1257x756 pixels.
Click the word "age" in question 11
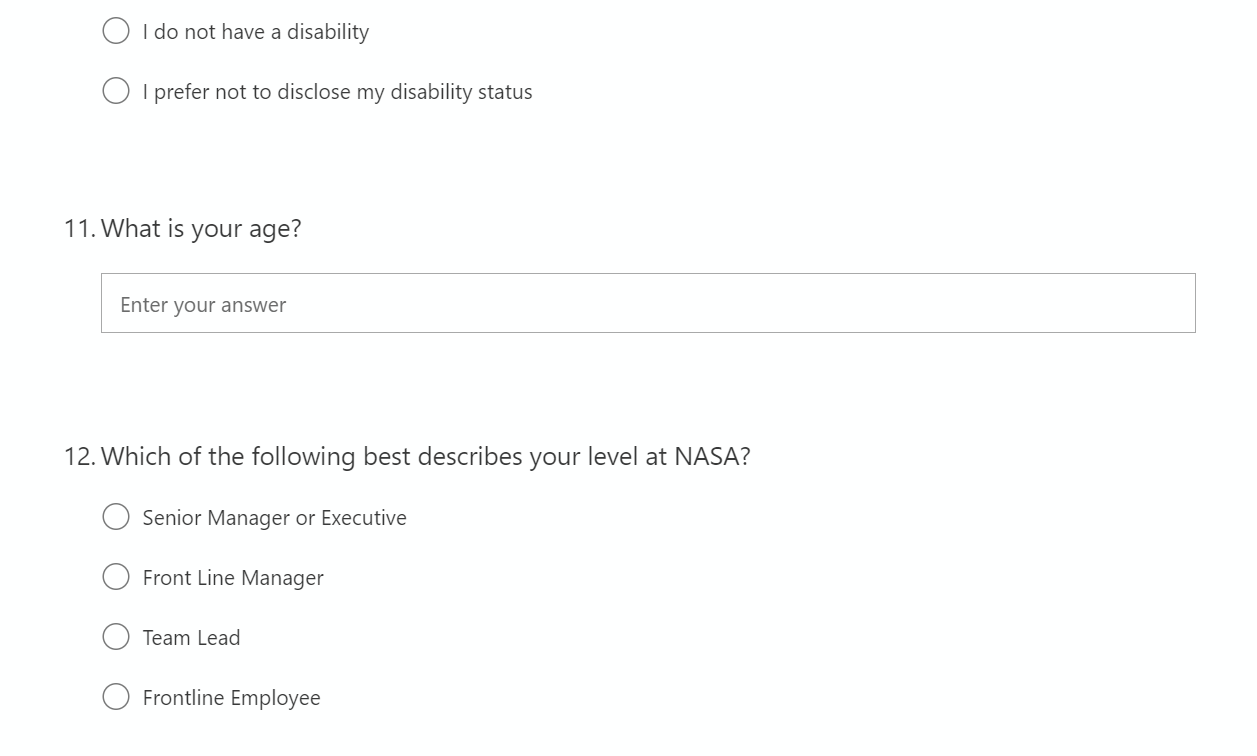[270, 231]
